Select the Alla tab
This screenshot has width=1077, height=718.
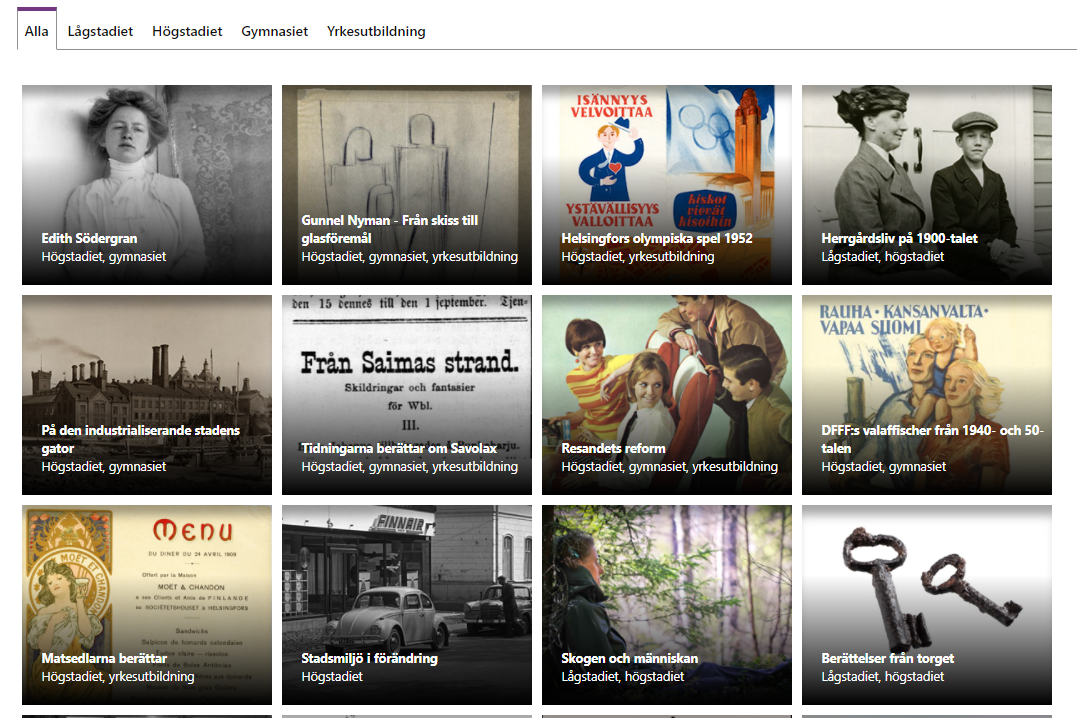[36, 31]
